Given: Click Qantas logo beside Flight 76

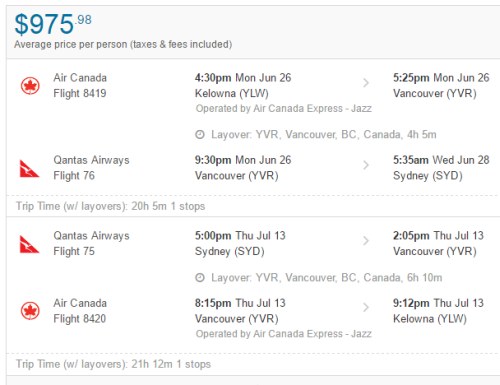Looking at the screenshot, I should click(29, 169).
